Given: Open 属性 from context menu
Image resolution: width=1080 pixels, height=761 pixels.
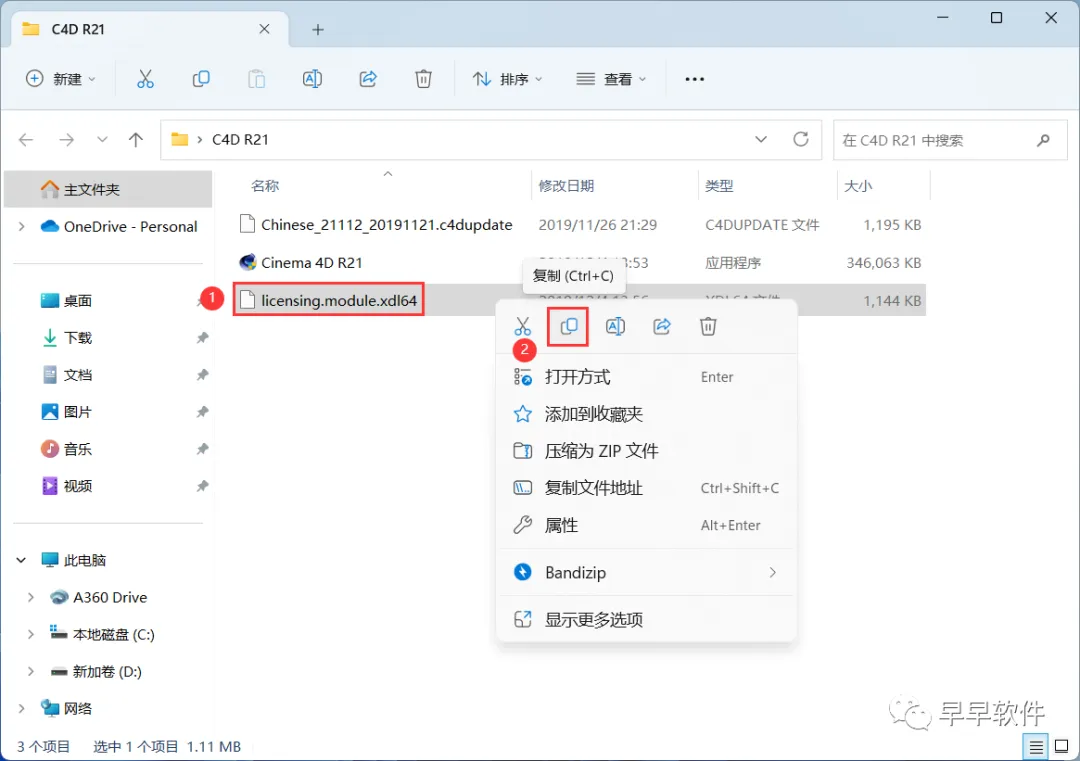Looking at the screenshot, I should [646, 526].
